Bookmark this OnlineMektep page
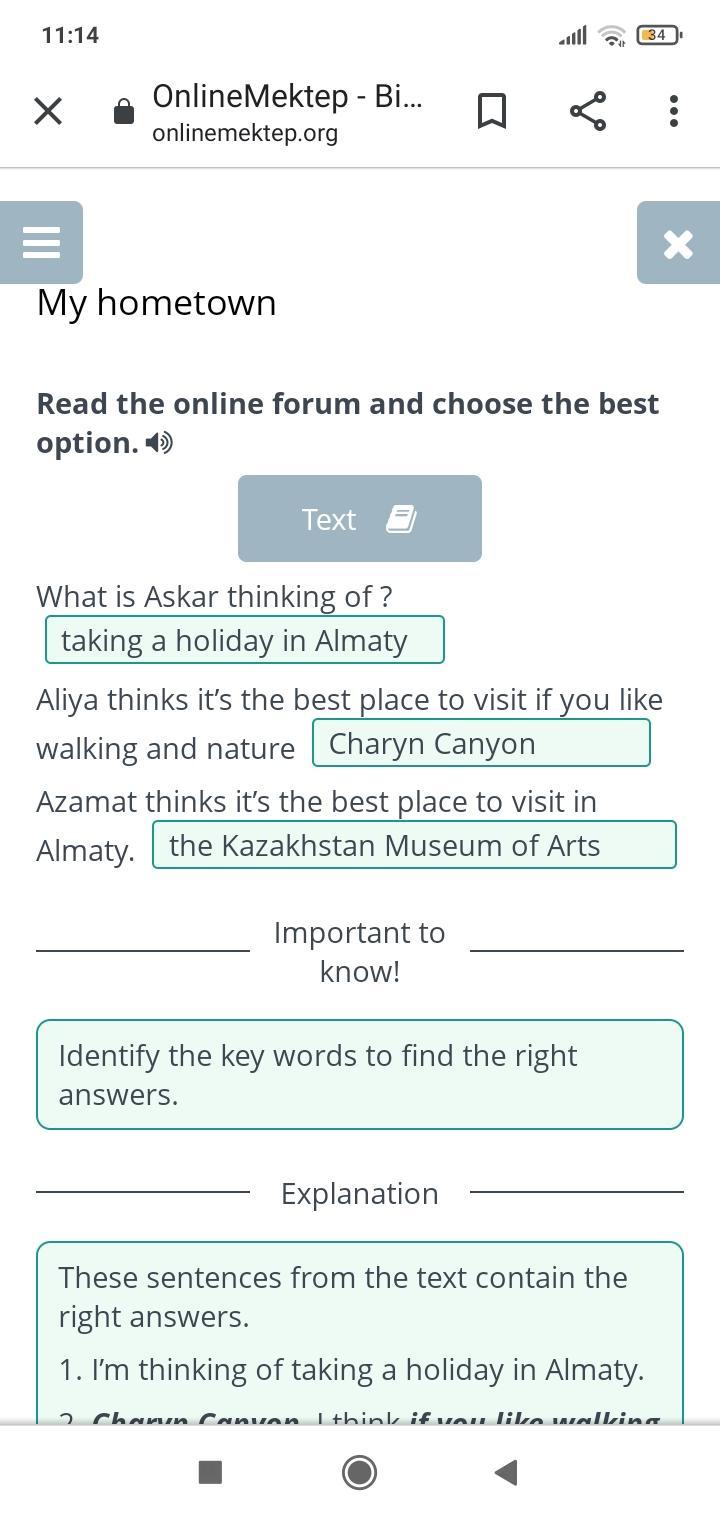This screenshot has width=720, height=1520. click(491, 111)
